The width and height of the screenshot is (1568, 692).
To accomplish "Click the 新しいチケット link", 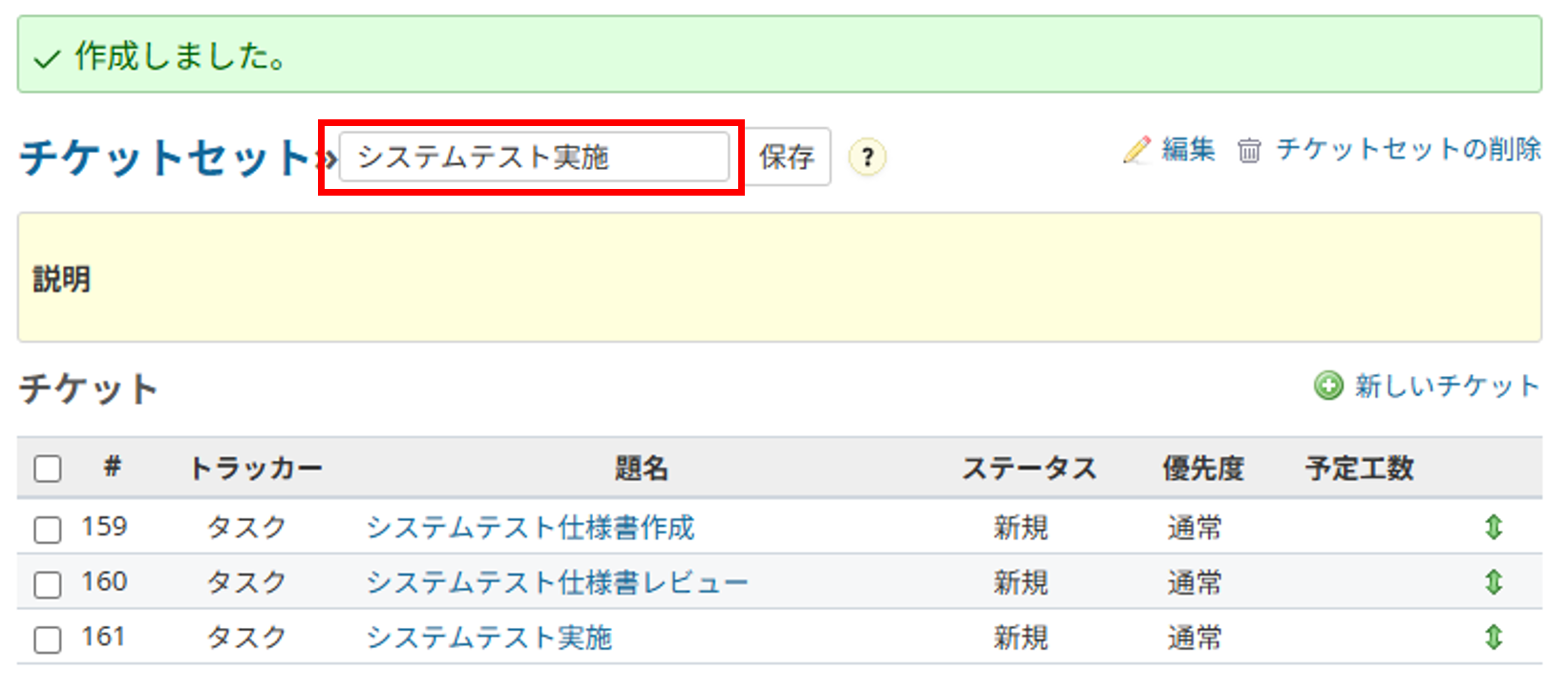I will point(1447,386).
